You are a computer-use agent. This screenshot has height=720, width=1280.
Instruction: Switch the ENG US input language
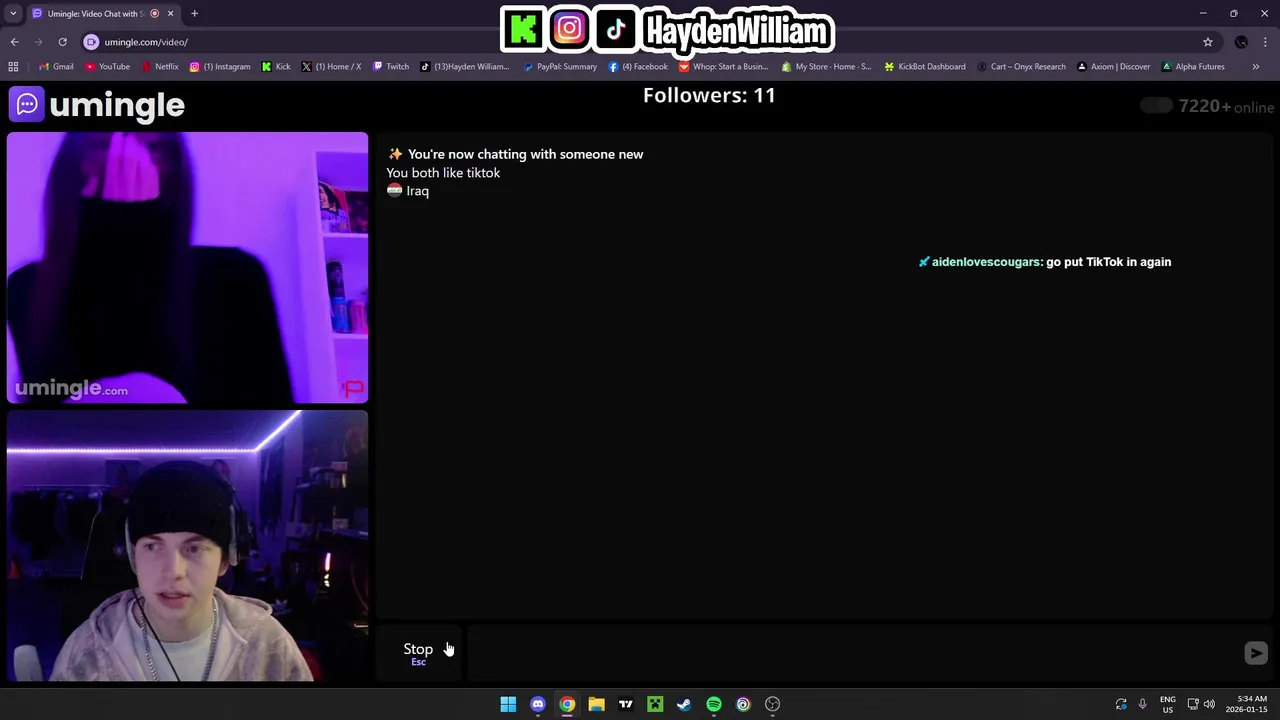pyautogui.click(x=1167, y=704)
